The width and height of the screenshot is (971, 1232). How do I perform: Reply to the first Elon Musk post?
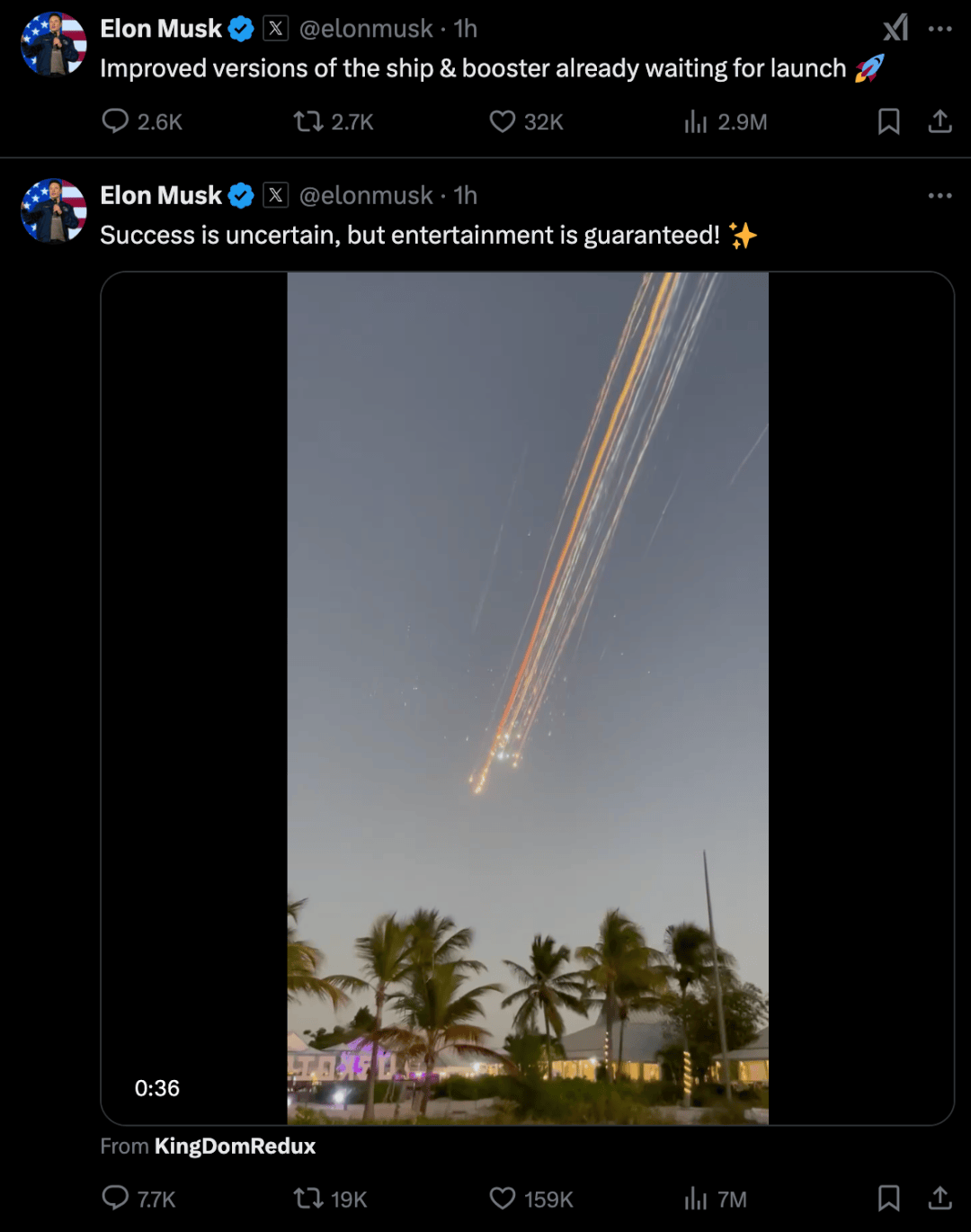[116, 121]
